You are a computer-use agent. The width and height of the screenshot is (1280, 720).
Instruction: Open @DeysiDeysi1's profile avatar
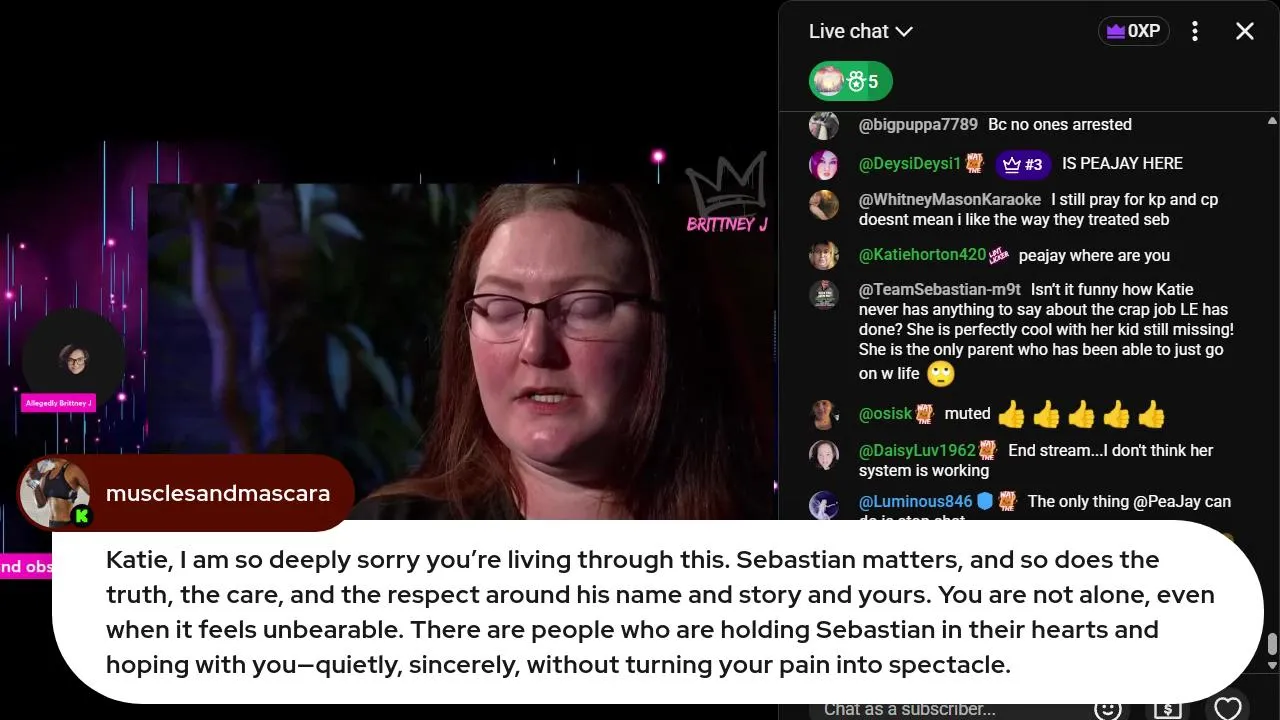click(x=824, y=164)
